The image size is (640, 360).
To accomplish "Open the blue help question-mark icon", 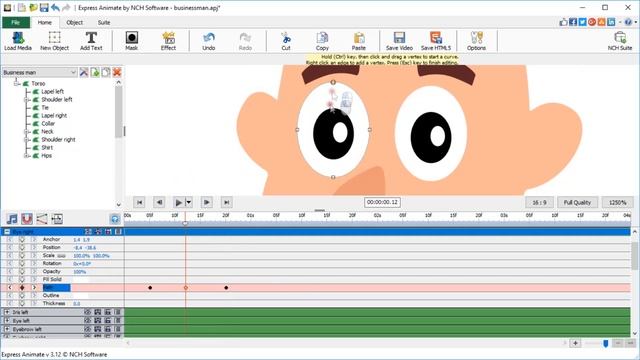I will point(629,22).
